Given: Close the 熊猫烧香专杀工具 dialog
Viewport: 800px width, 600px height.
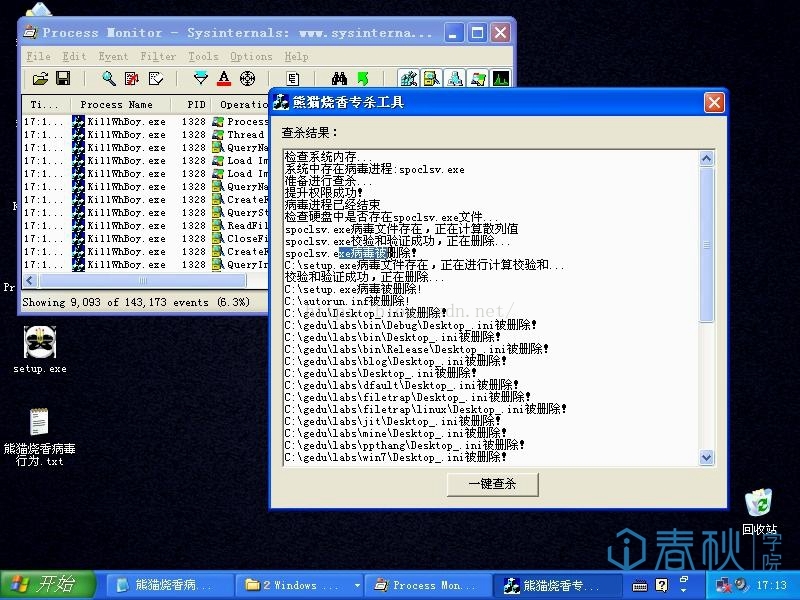Looking at the screenshot, I should [x=714, y=103].
